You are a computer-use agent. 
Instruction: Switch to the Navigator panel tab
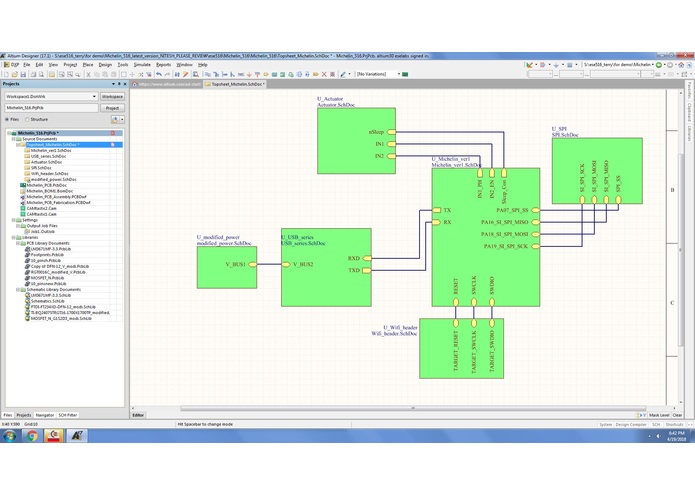pos(45,415)
